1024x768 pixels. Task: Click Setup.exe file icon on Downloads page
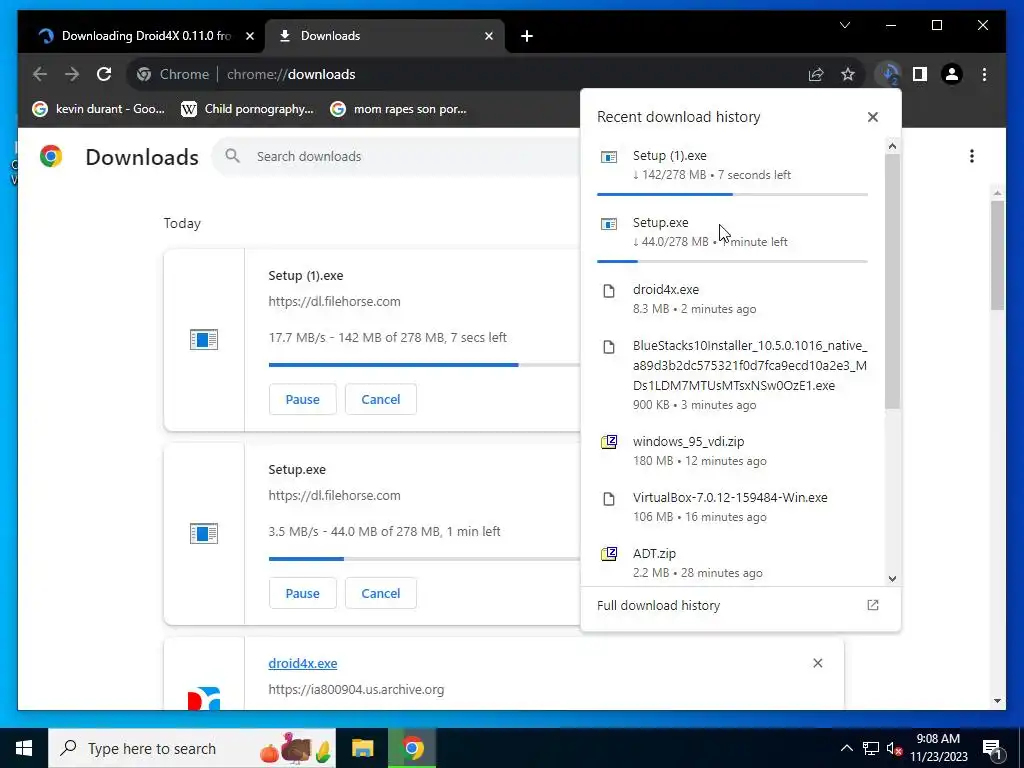(204, 534)
